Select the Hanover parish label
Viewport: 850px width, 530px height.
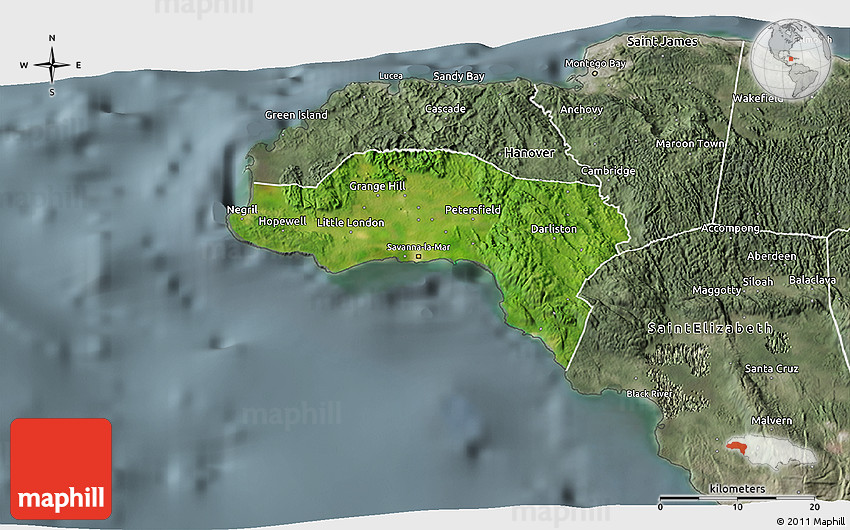[x=528, y=152]
